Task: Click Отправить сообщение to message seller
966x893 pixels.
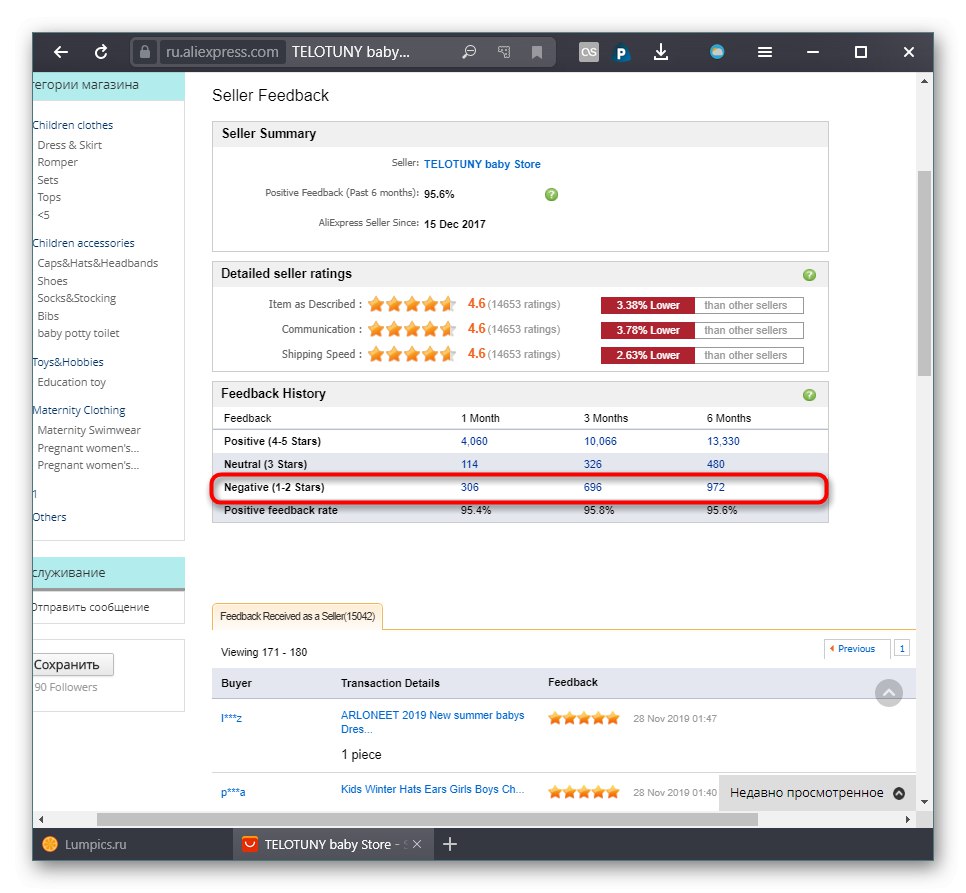Action: pyautogui.click(x=91, y=607)
